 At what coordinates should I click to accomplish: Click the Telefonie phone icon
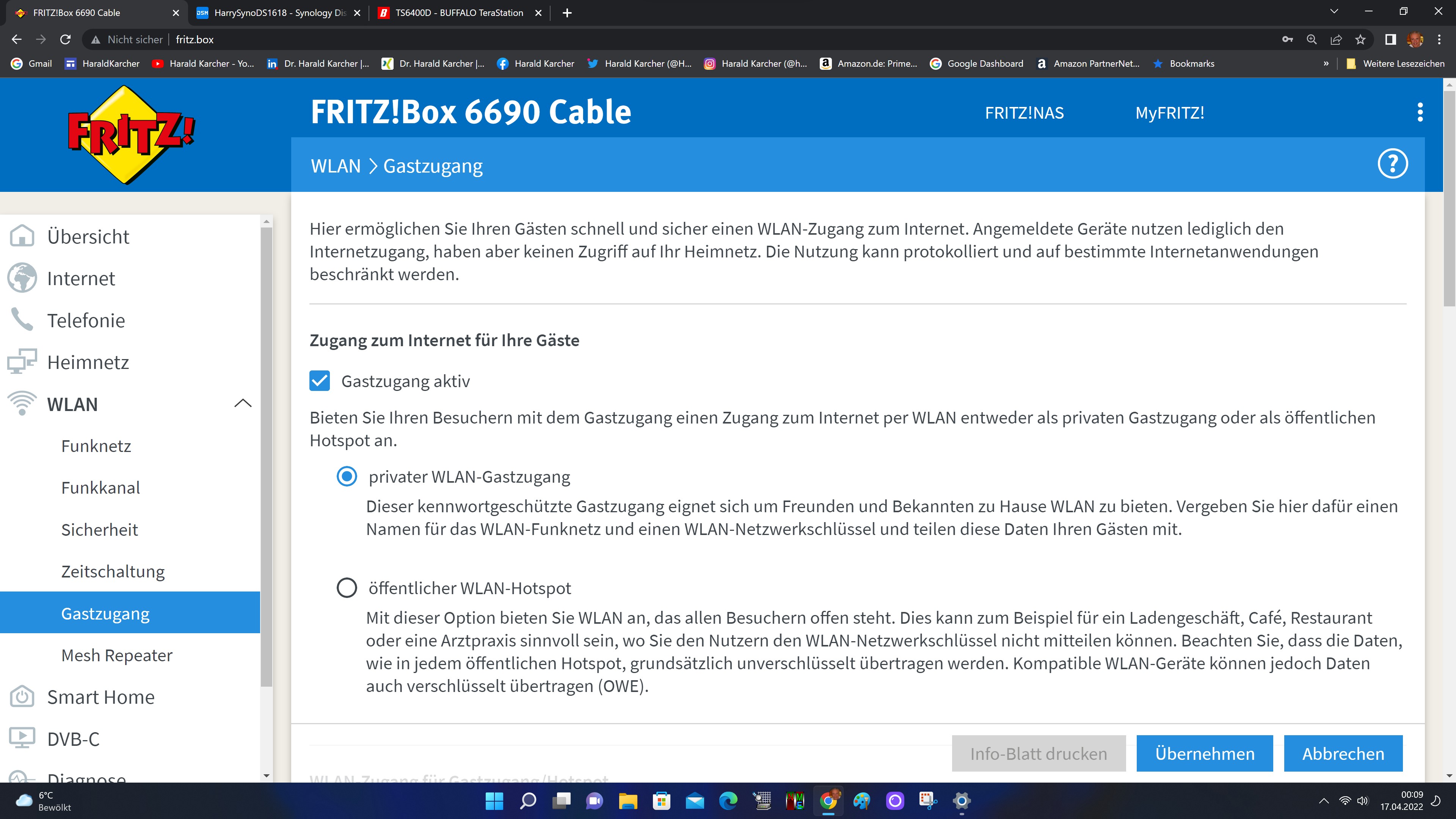point(22,320)
